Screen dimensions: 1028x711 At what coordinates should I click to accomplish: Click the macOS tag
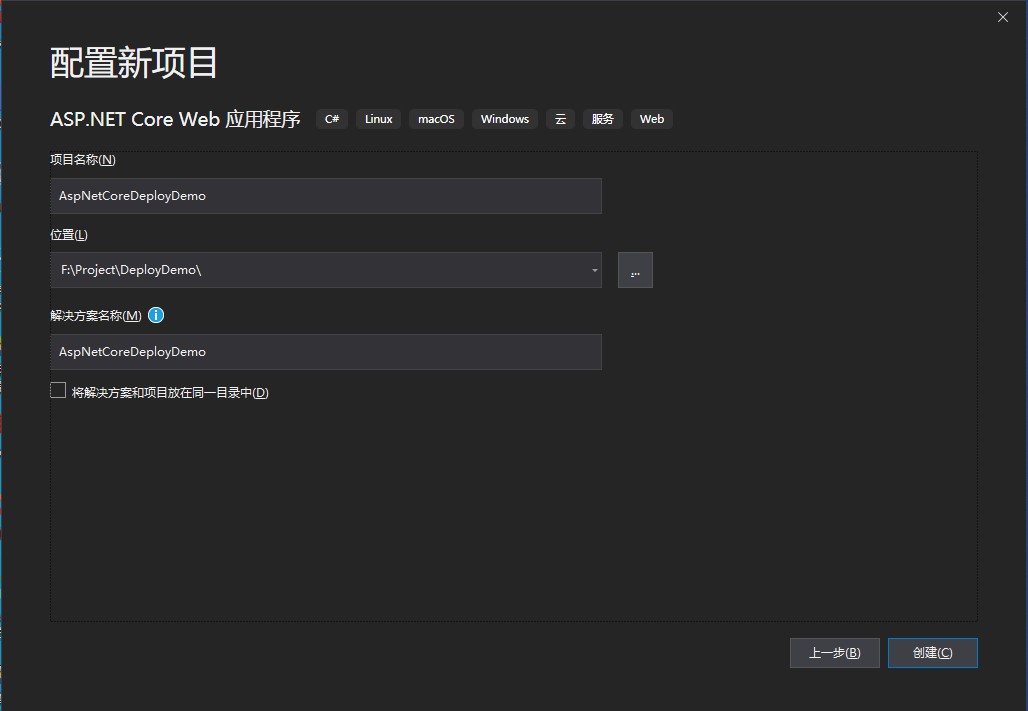click(x=436, y=119)
